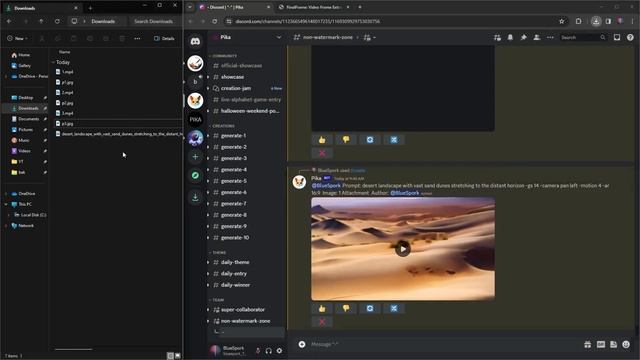Click Chrome address bar URL

308,21
